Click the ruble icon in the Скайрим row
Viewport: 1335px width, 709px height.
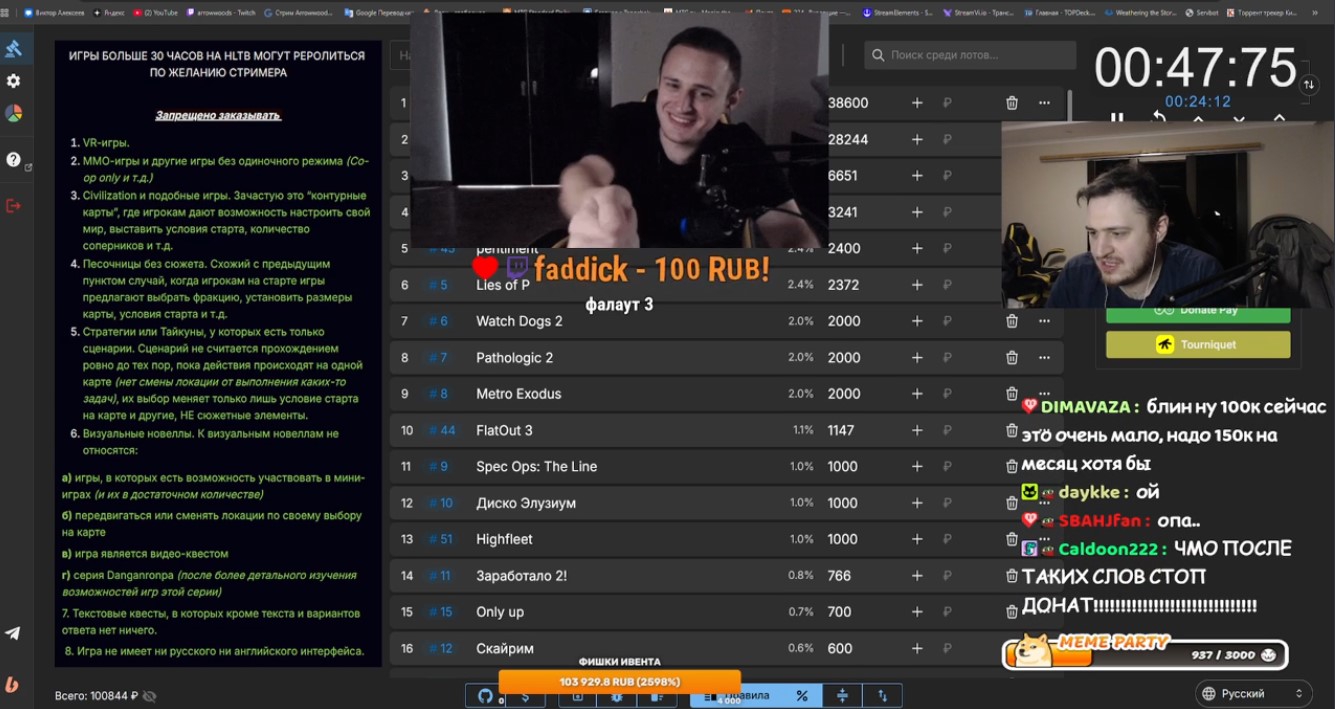947,648
